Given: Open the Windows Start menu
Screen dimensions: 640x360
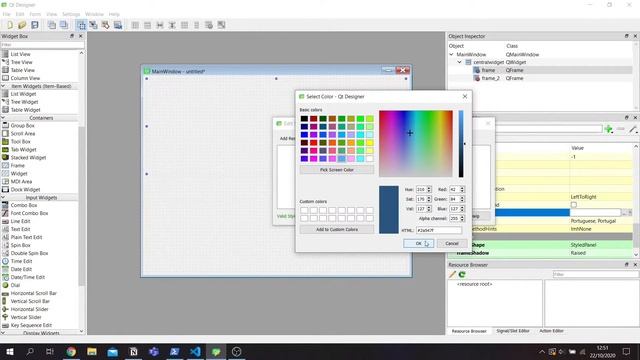Looking at the screenshot, I should pyautogui.click(x=9, y=351).
